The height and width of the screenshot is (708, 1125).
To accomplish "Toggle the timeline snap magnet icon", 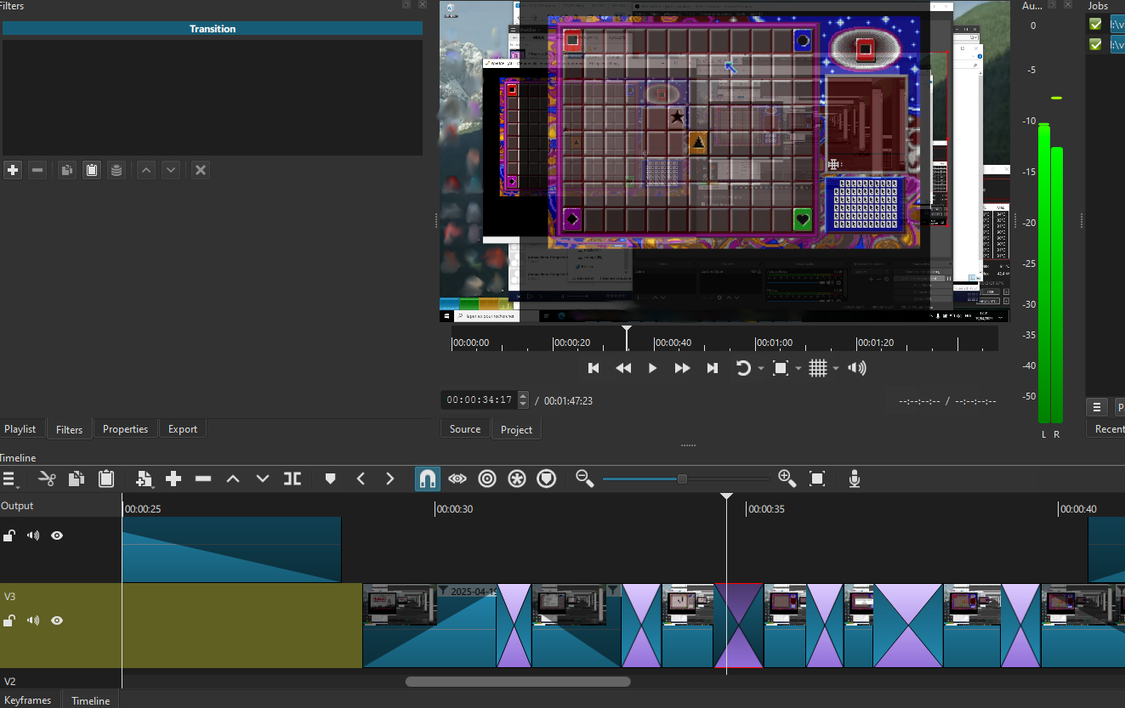I will (427, 479).
